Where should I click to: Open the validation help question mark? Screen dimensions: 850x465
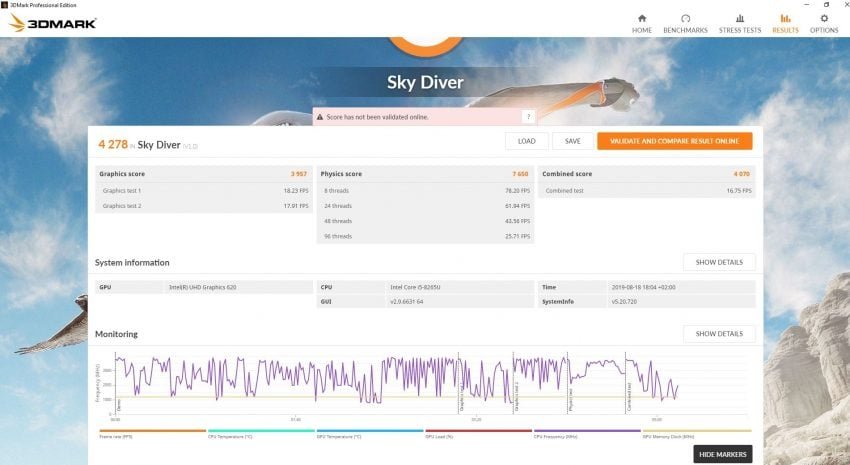[528, 117]
